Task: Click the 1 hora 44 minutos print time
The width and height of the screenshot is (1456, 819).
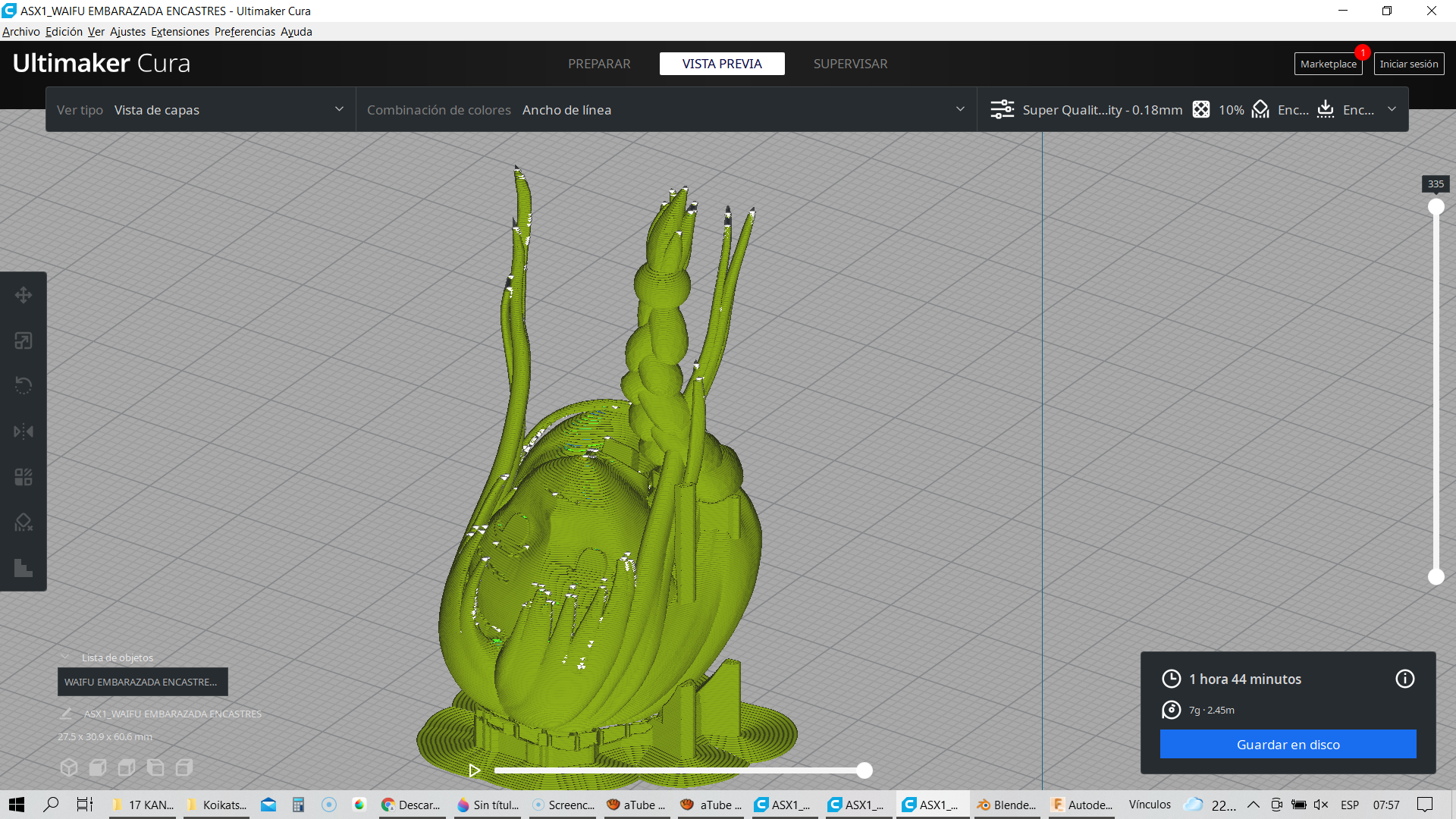Action: [x=1245, y=679]
